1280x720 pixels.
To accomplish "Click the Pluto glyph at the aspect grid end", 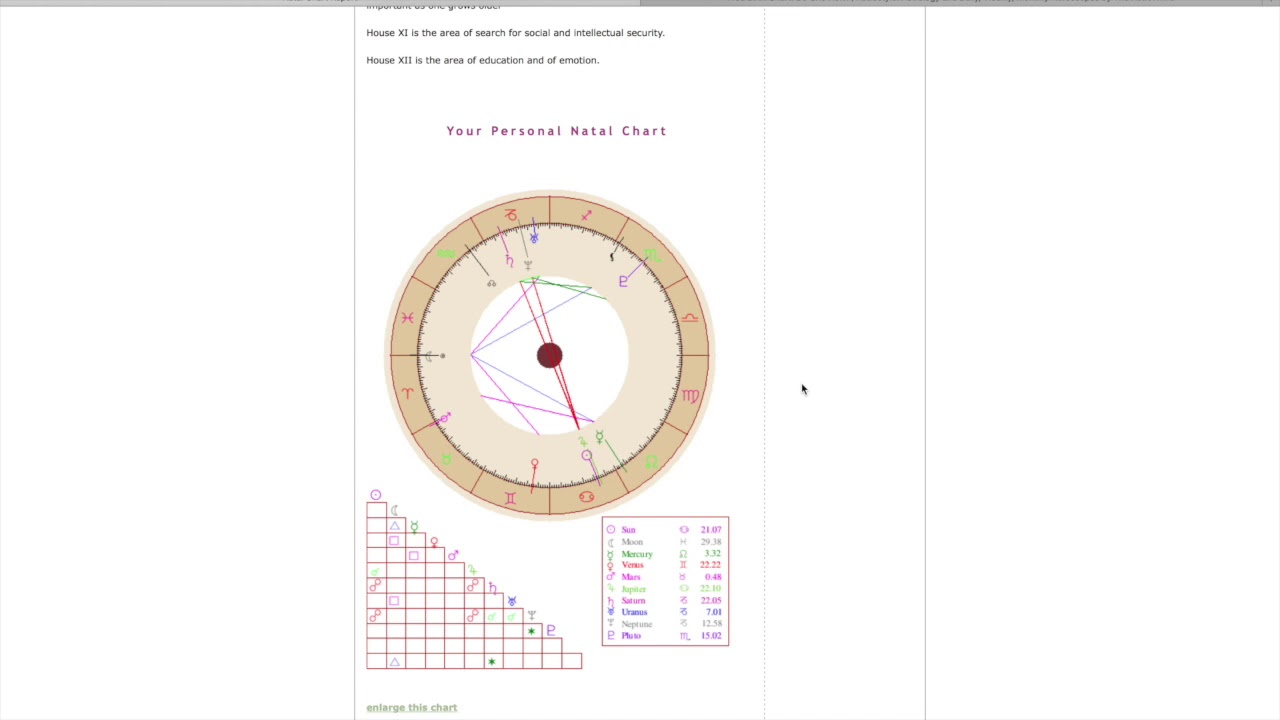I will [551, 630].
